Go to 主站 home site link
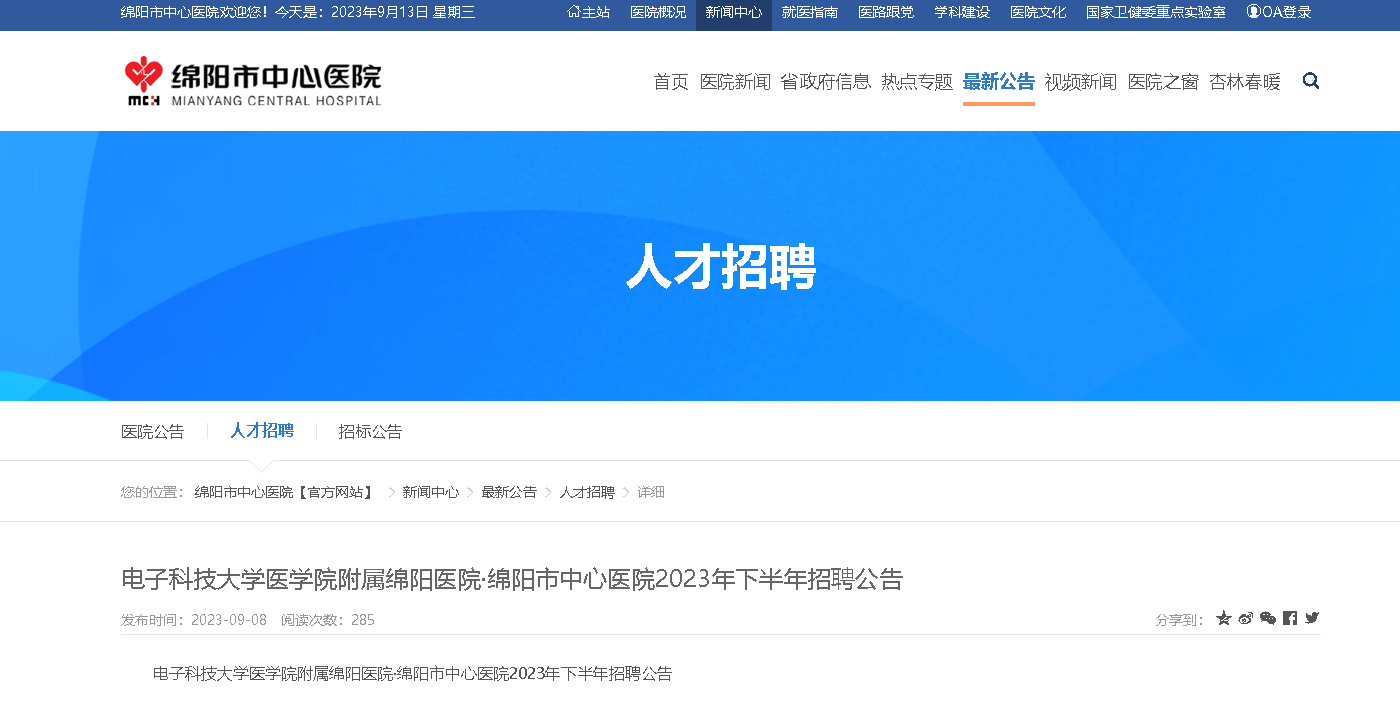This screenshot has height=714, width=1400. (x=589, y=13)
